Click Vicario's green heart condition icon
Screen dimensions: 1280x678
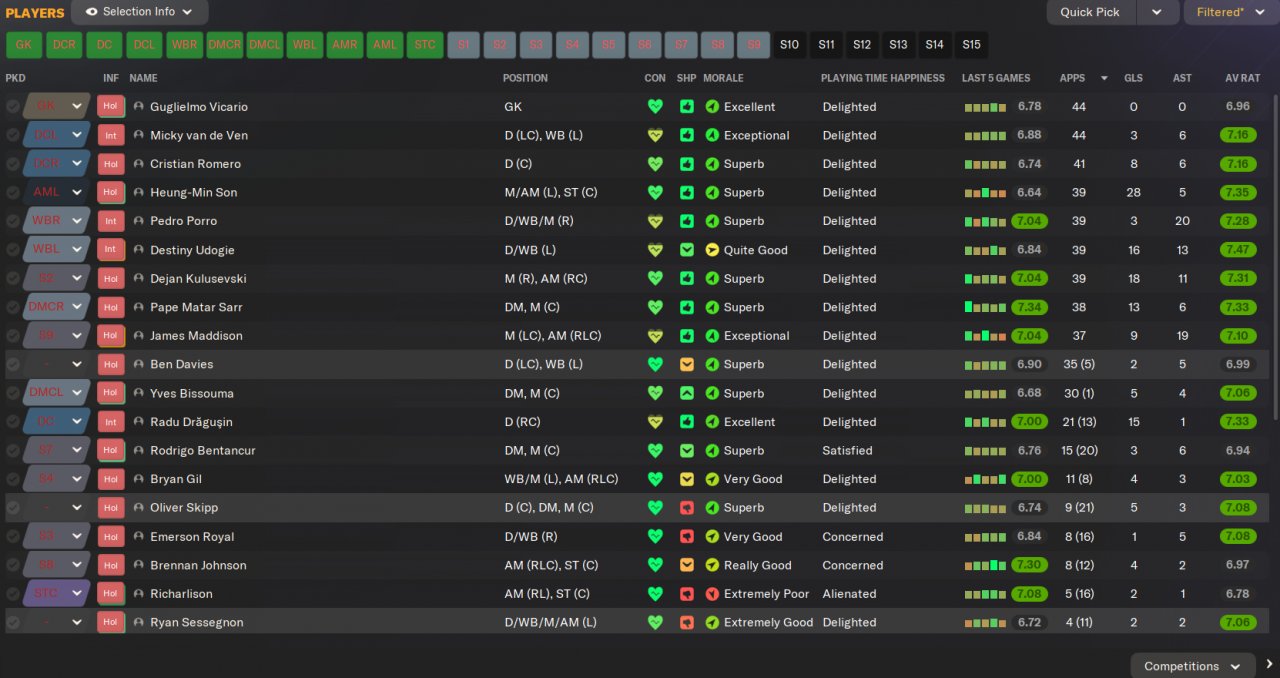click(655, 106)
